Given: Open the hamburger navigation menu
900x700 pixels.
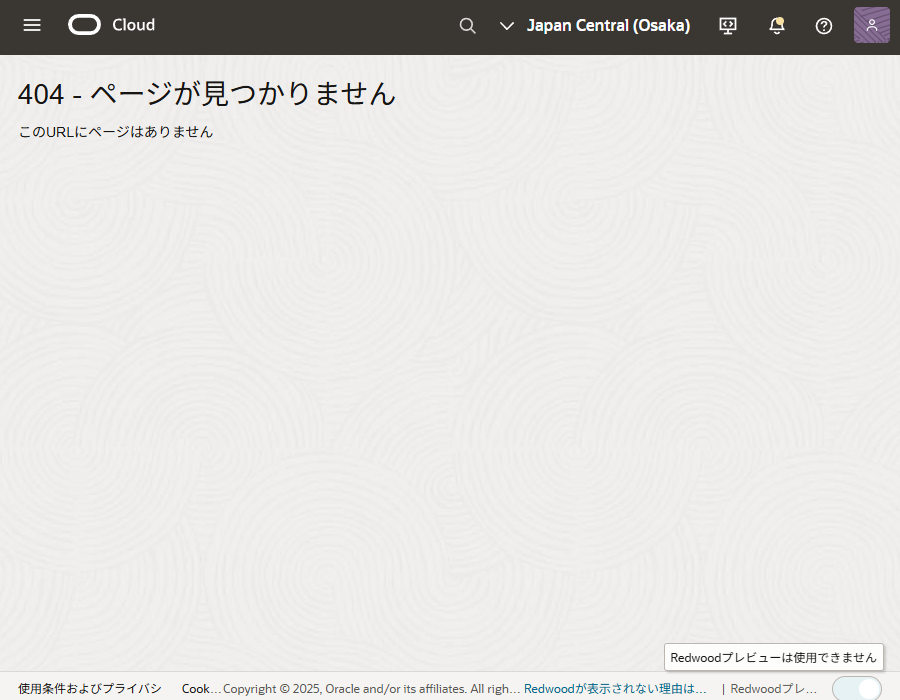Looking at the screenshot, I should point(32,25).
